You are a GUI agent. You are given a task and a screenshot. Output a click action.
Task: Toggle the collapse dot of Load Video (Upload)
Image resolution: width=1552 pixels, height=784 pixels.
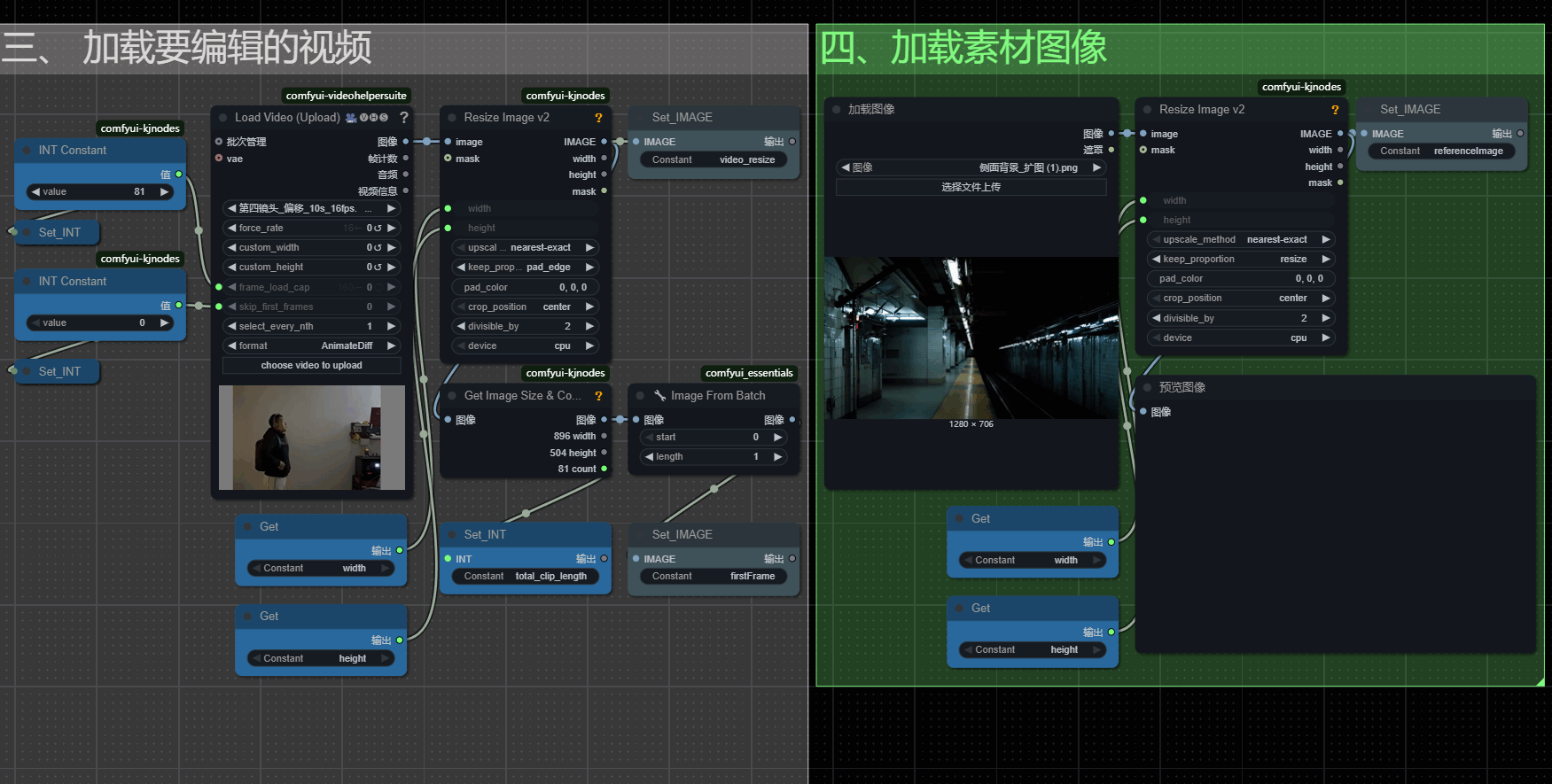[x=222, y=117]
